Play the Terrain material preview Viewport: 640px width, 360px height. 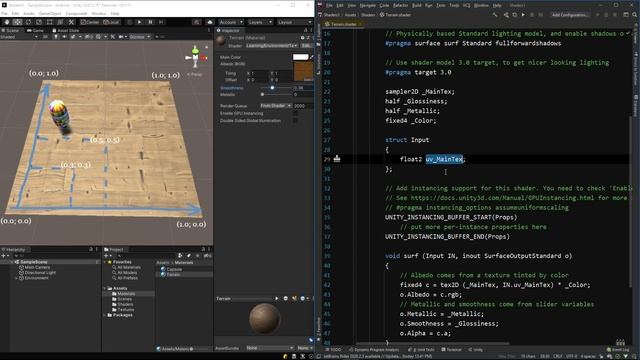(277, 299)
